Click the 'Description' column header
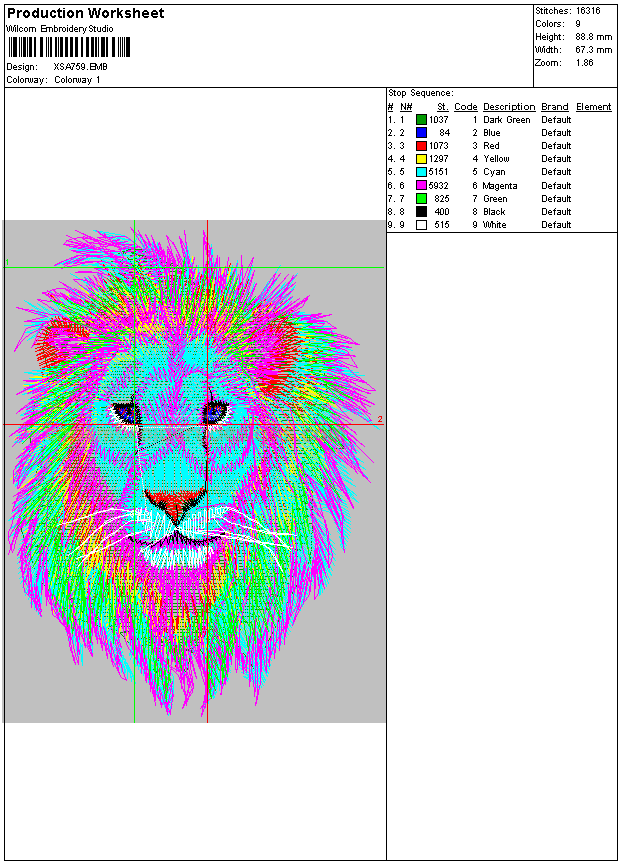 (509, 107)
